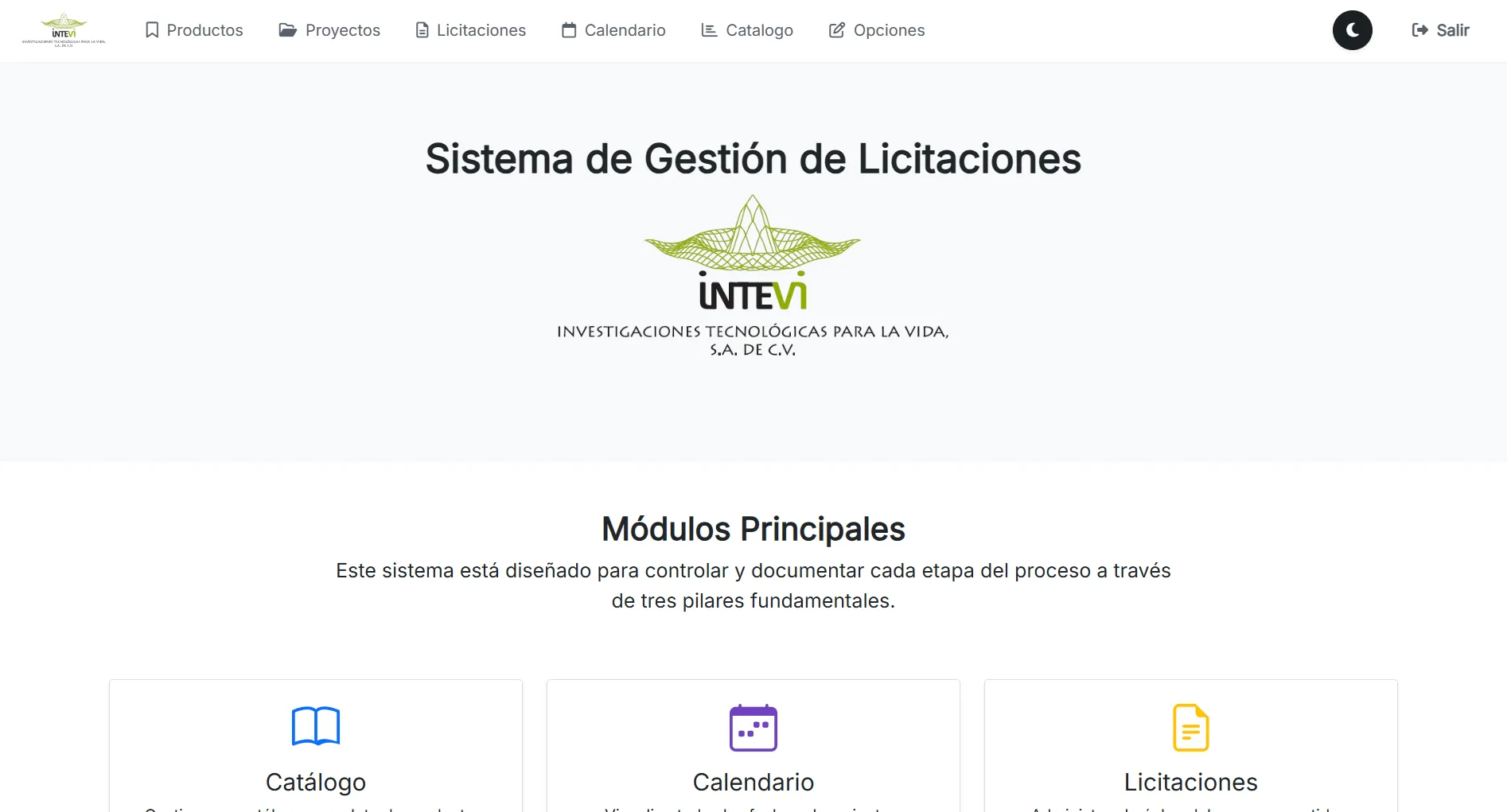Click the chart icon beside Catalogo
Screen dimensions: 1507x812
tap(709, 30)
